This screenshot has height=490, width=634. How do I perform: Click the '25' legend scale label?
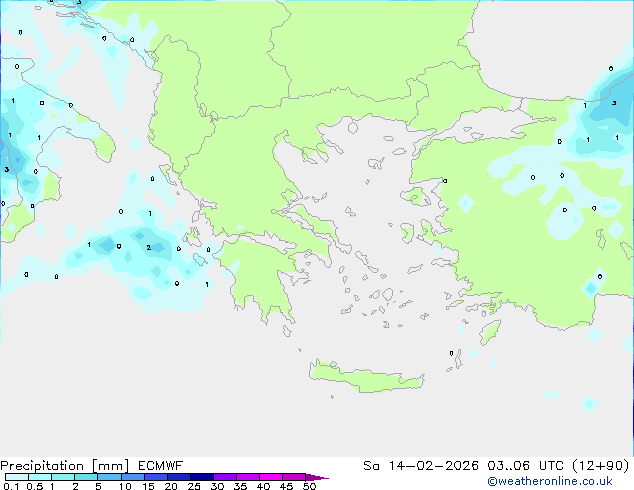[194, 486]
